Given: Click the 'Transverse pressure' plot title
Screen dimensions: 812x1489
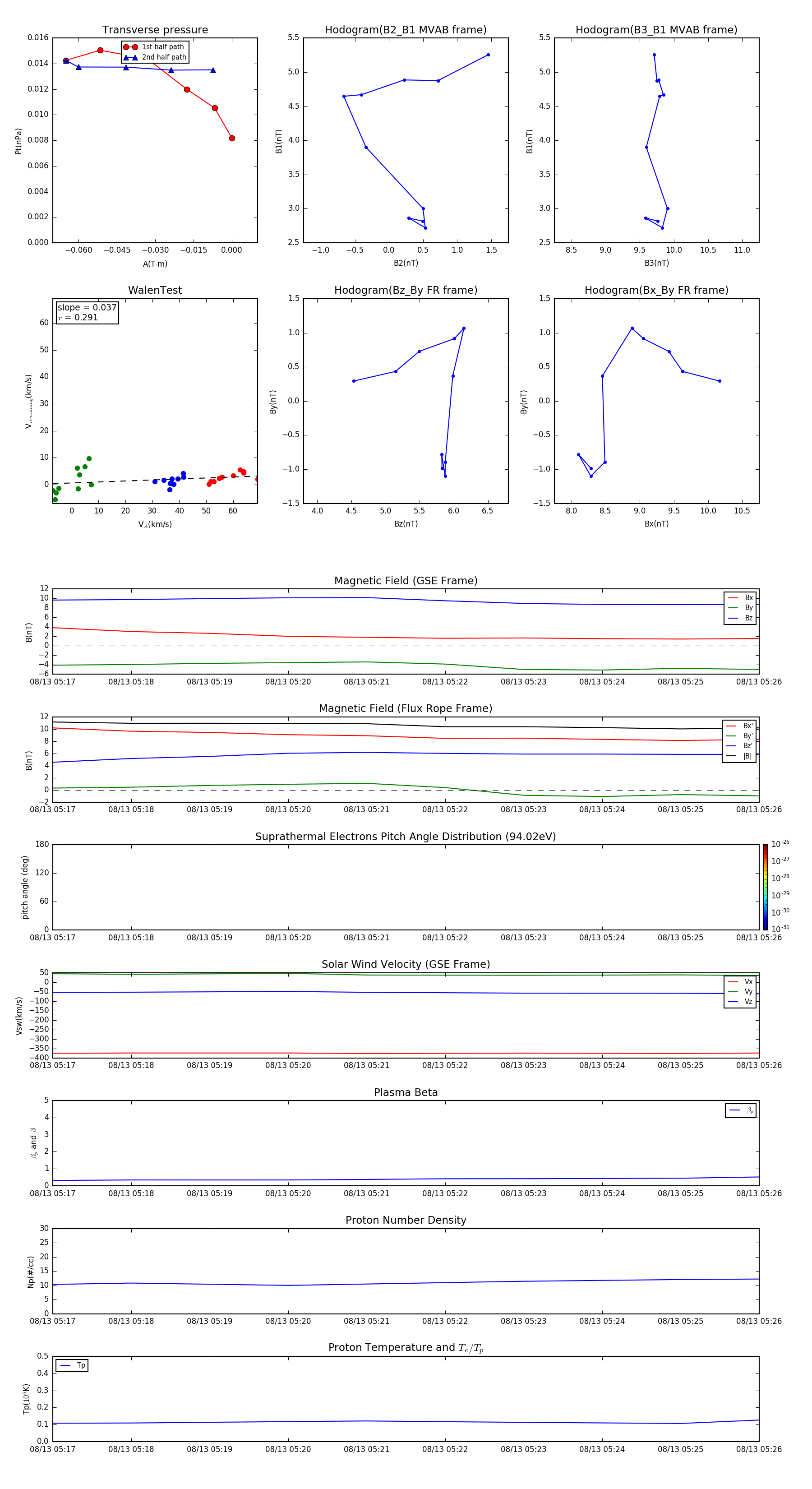Looking at the screenshot, I should coord(155,30).
